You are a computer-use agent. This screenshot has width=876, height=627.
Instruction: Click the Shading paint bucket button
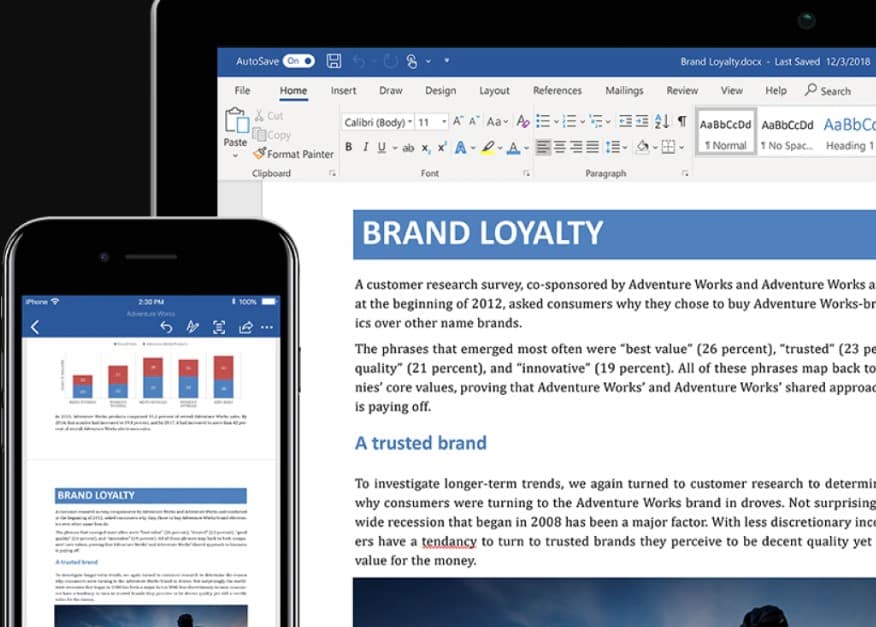coord(642,147)
